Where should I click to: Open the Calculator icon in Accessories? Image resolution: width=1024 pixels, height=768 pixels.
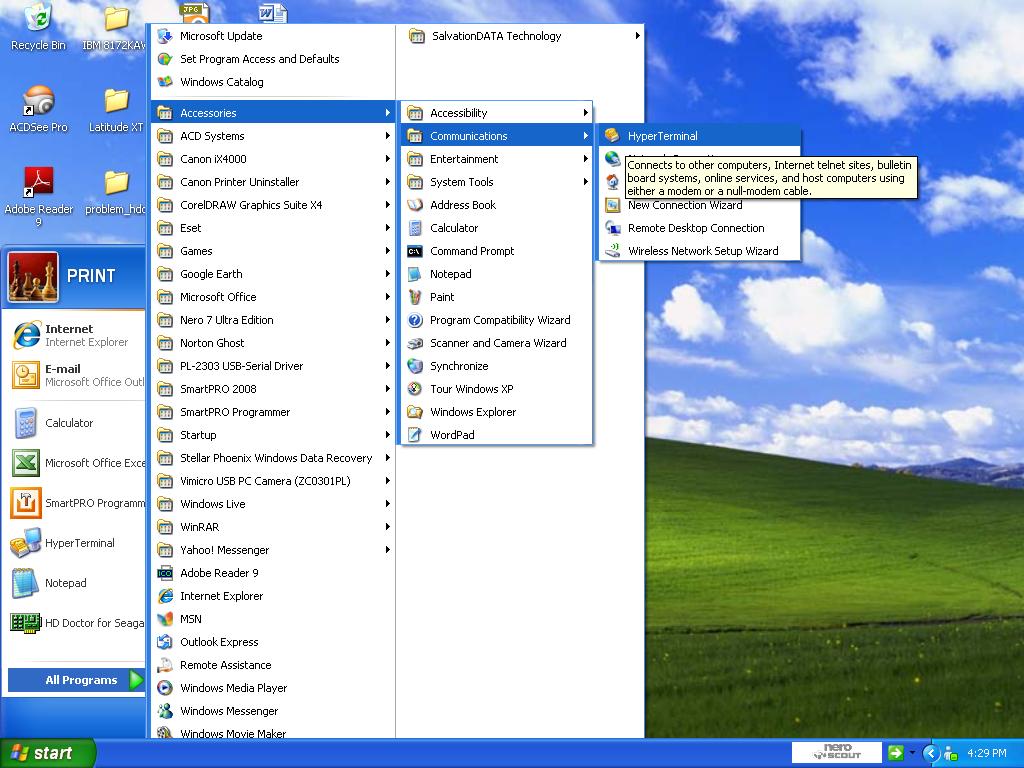coord(415,228)
